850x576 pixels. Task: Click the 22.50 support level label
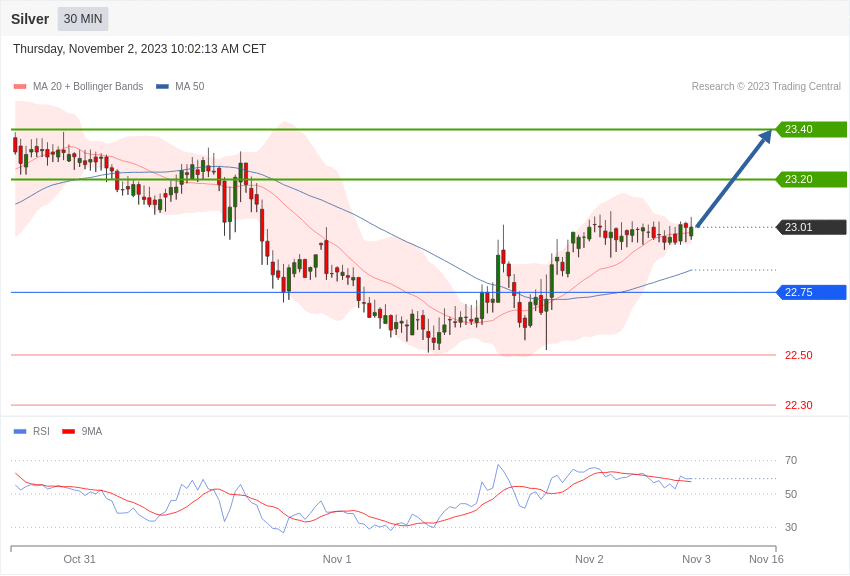pos(799,355)
